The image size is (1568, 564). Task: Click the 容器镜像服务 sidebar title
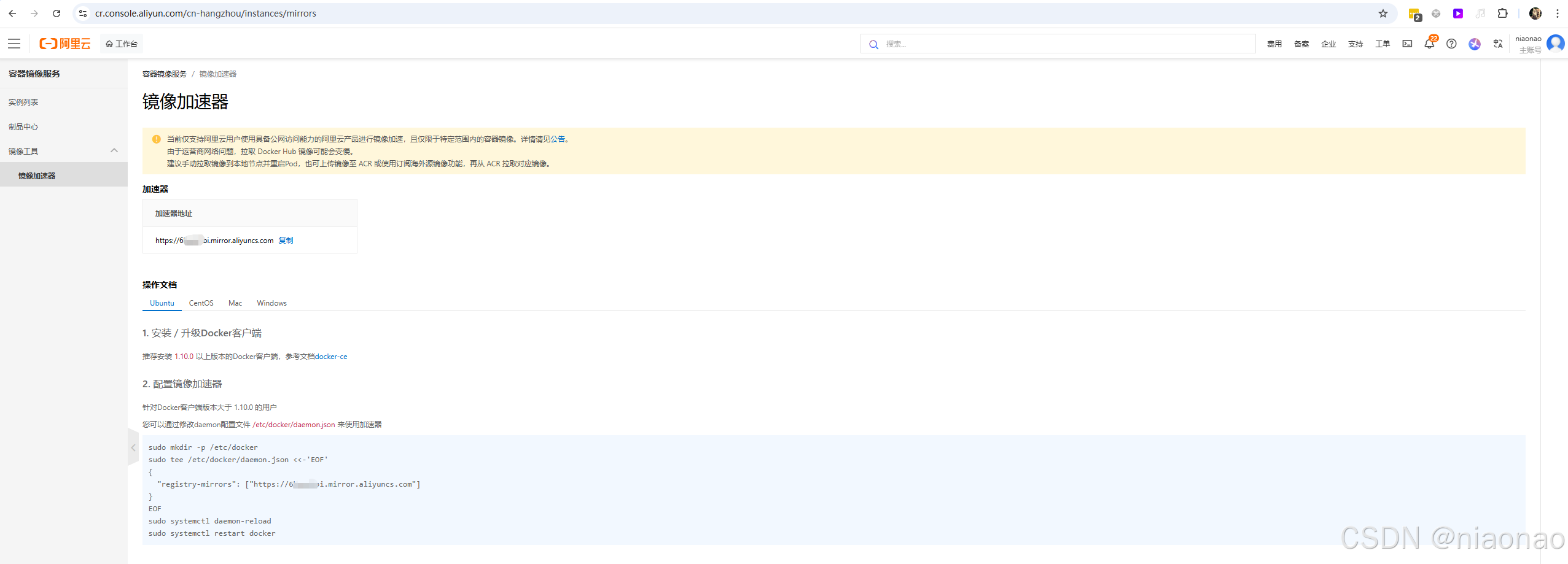pyautogui.click(x=34, y=74)
